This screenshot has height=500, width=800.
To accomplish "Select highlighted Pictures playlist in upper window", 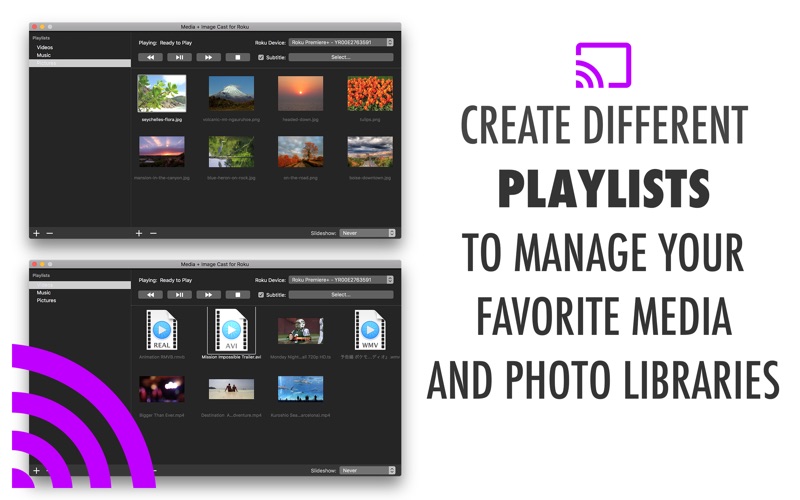I will (80, 63).
